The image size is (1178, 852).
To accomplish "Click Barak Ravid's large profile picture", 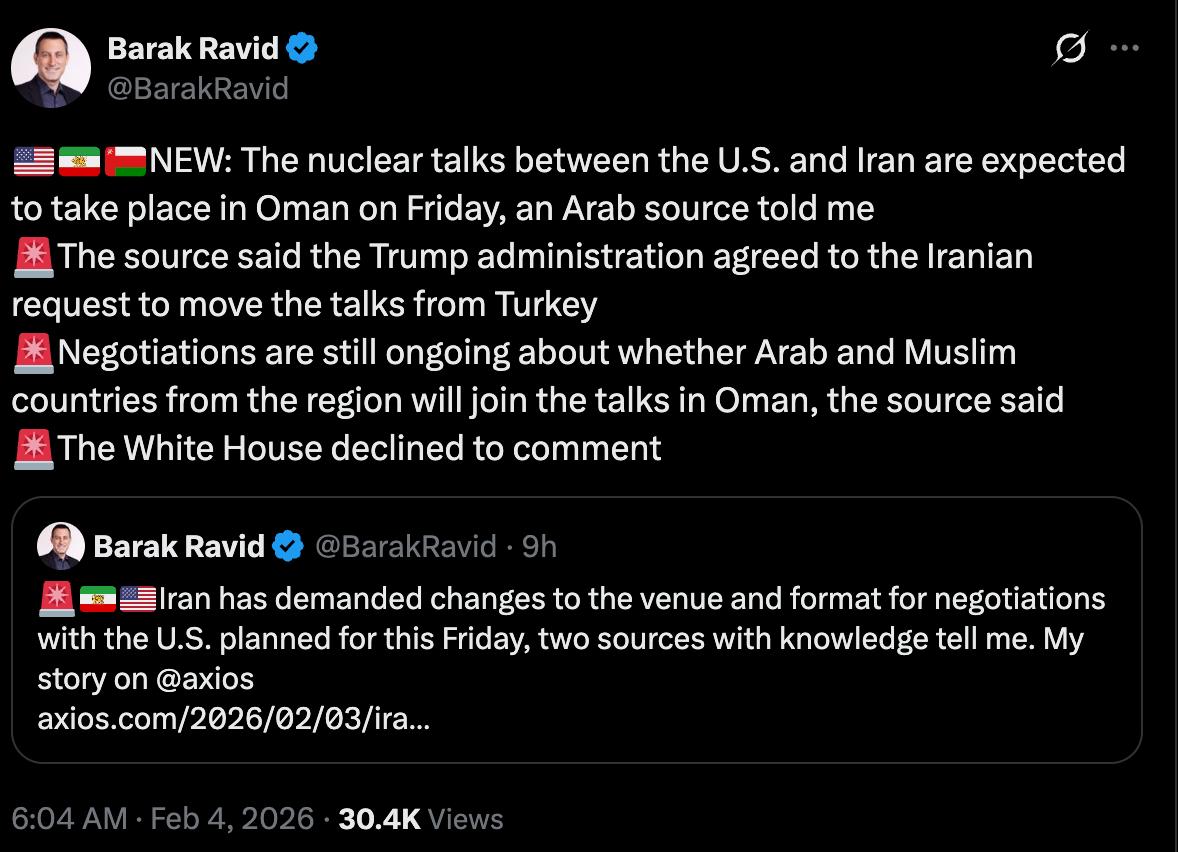I will point(51,67).
